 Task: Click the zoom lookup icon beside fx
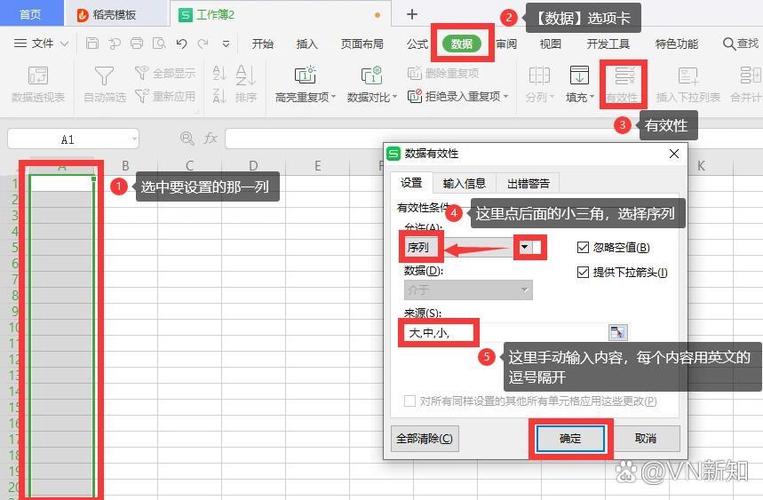point(187,139)
